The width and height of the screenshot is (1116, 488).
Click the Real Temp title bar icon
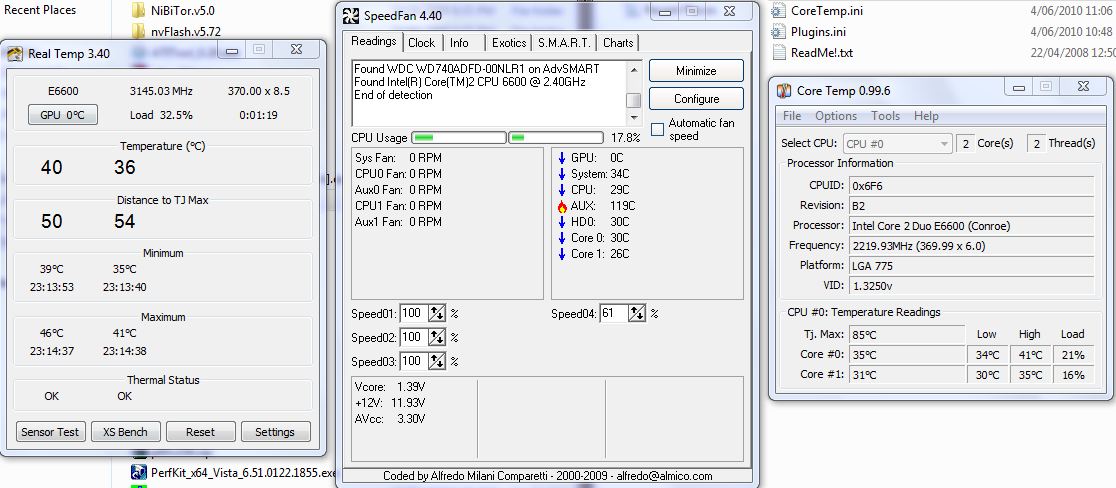click(15, 54)
